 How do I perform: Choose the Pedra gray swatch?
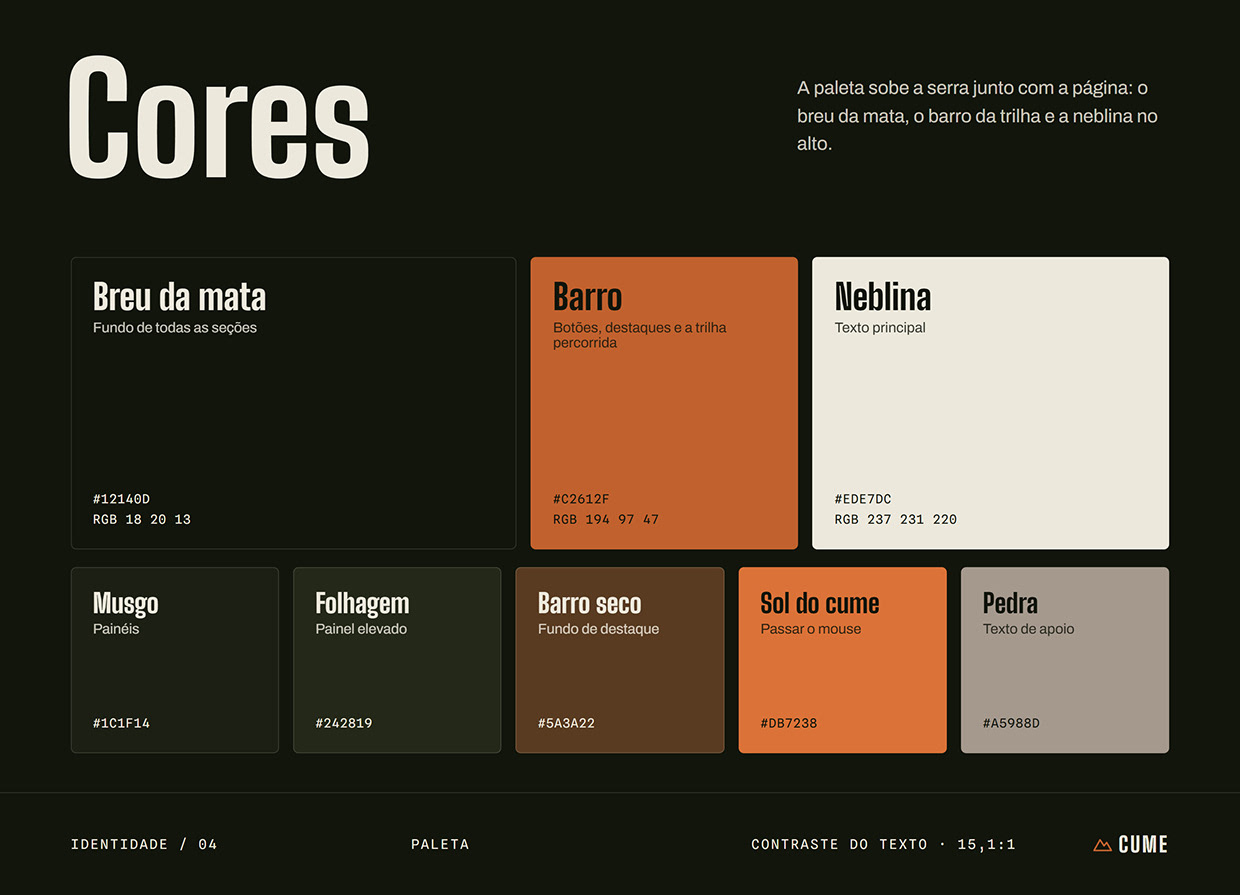click(x=1065, y=660)
